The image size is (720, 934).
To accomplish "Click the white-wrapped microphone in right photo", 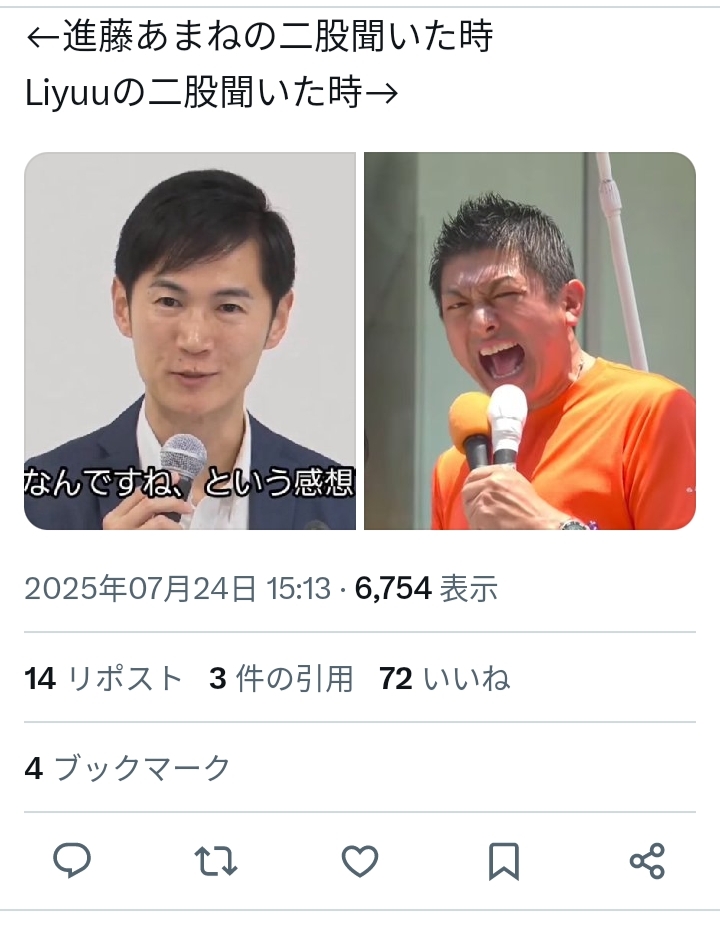I will (506, 423).
